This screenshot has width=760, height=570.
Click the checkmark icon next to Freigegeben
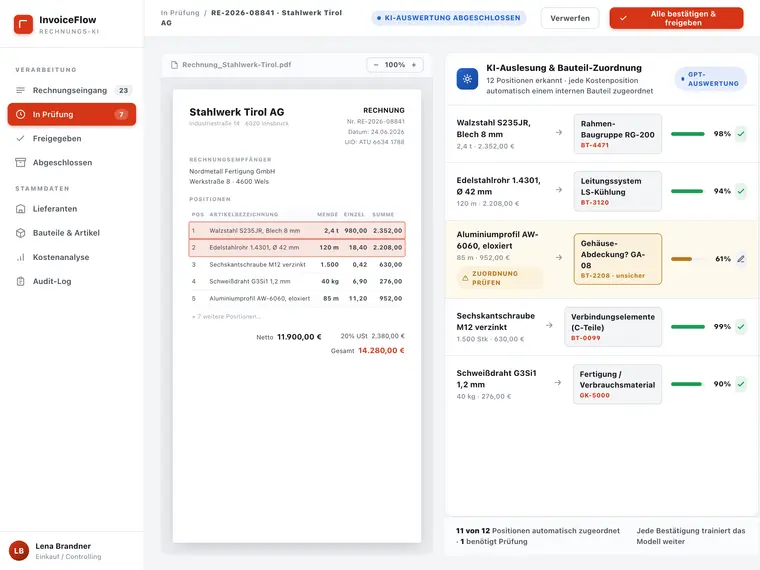(20, 138)
